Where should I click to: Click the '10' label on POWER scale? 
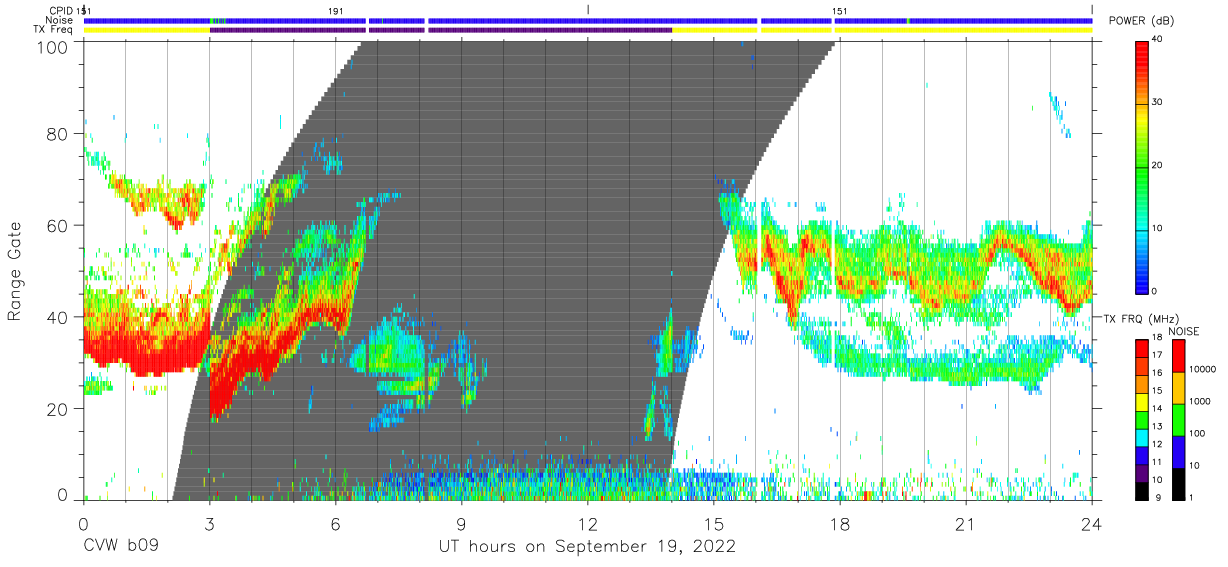pos(1158,229)
